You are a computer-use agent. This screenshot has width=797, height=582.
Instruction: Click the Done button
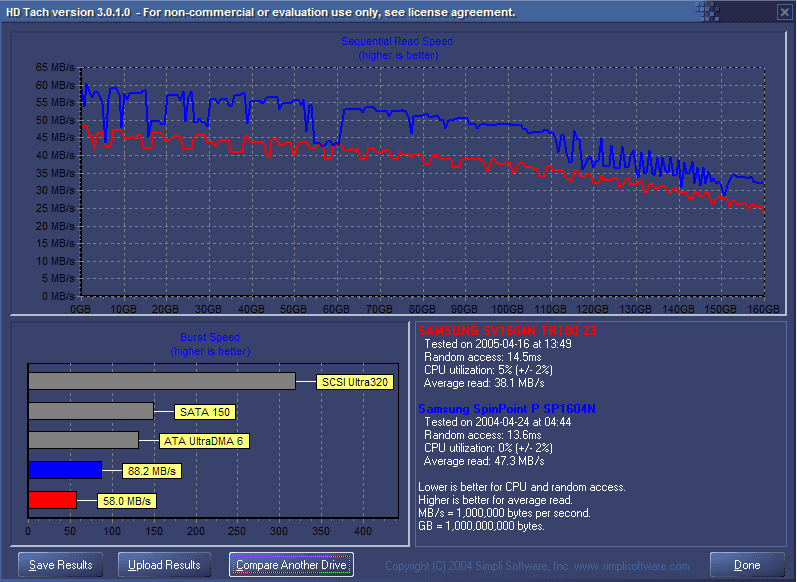click(x=747, y=565)
